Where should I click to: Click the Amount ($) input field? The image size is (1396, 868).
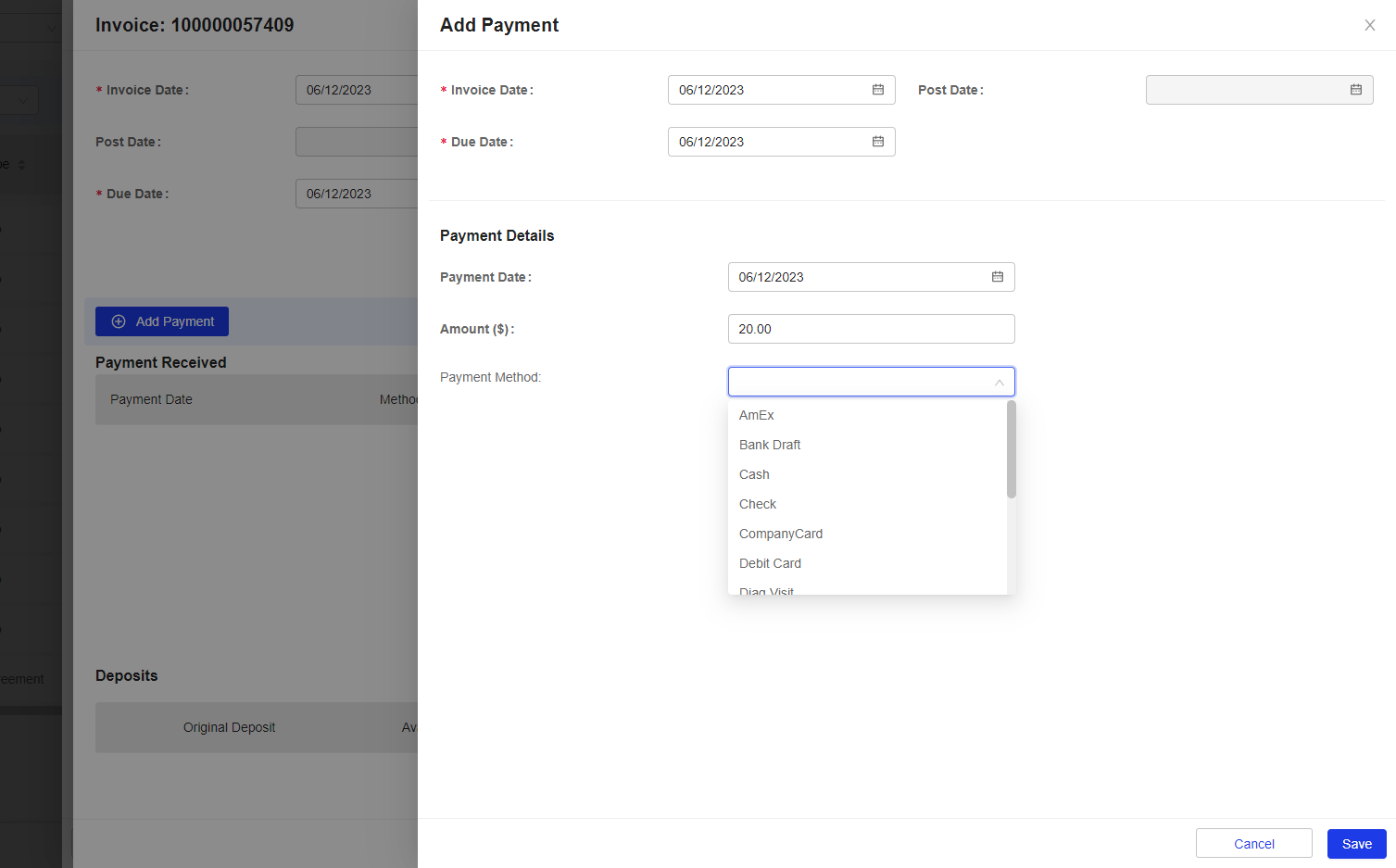click(872, 329)
